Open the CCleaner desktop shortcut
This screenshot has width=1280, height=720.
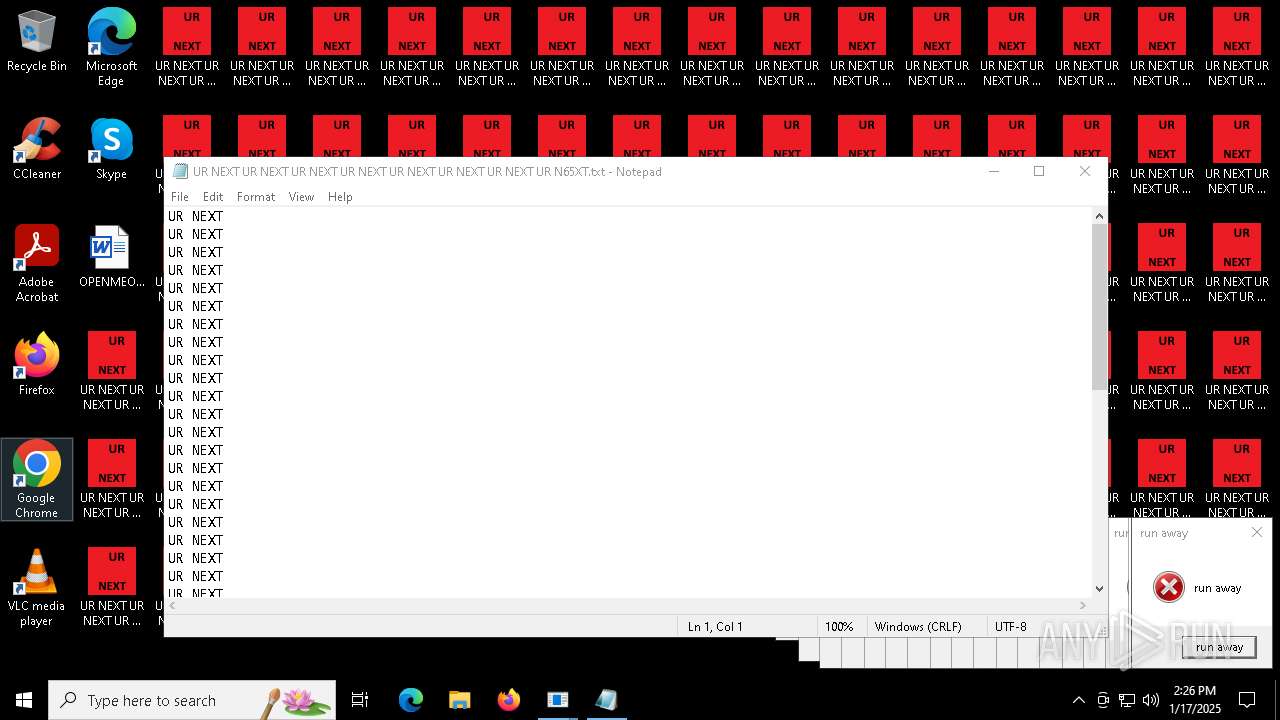coord(37,149)
